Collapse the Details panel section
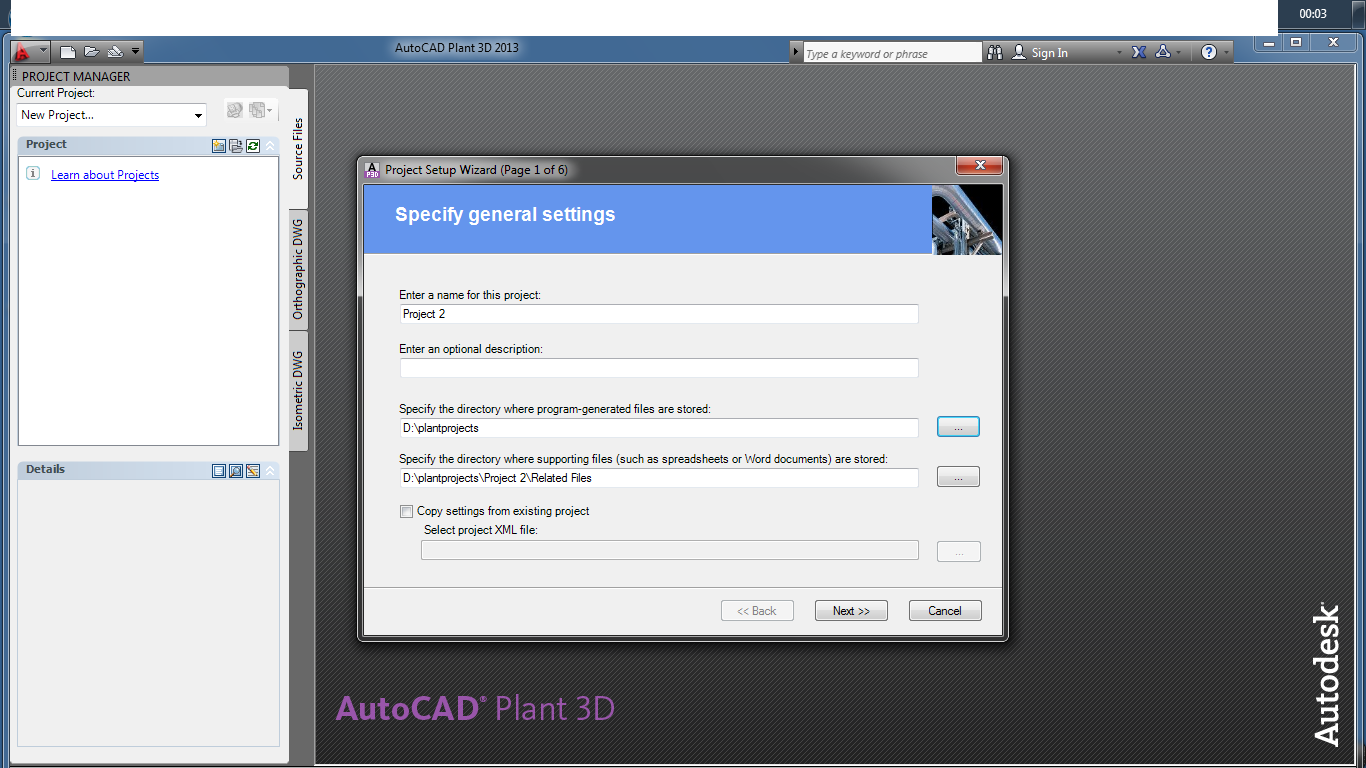 (270, 471)
